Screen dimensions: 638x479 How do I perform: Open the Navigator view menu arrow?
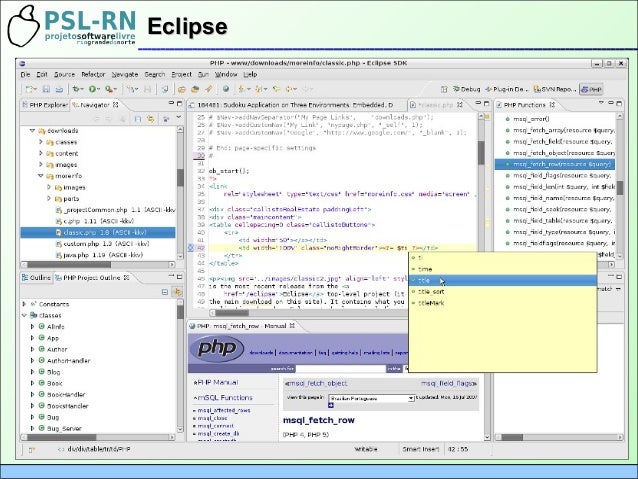click(179, 118)
